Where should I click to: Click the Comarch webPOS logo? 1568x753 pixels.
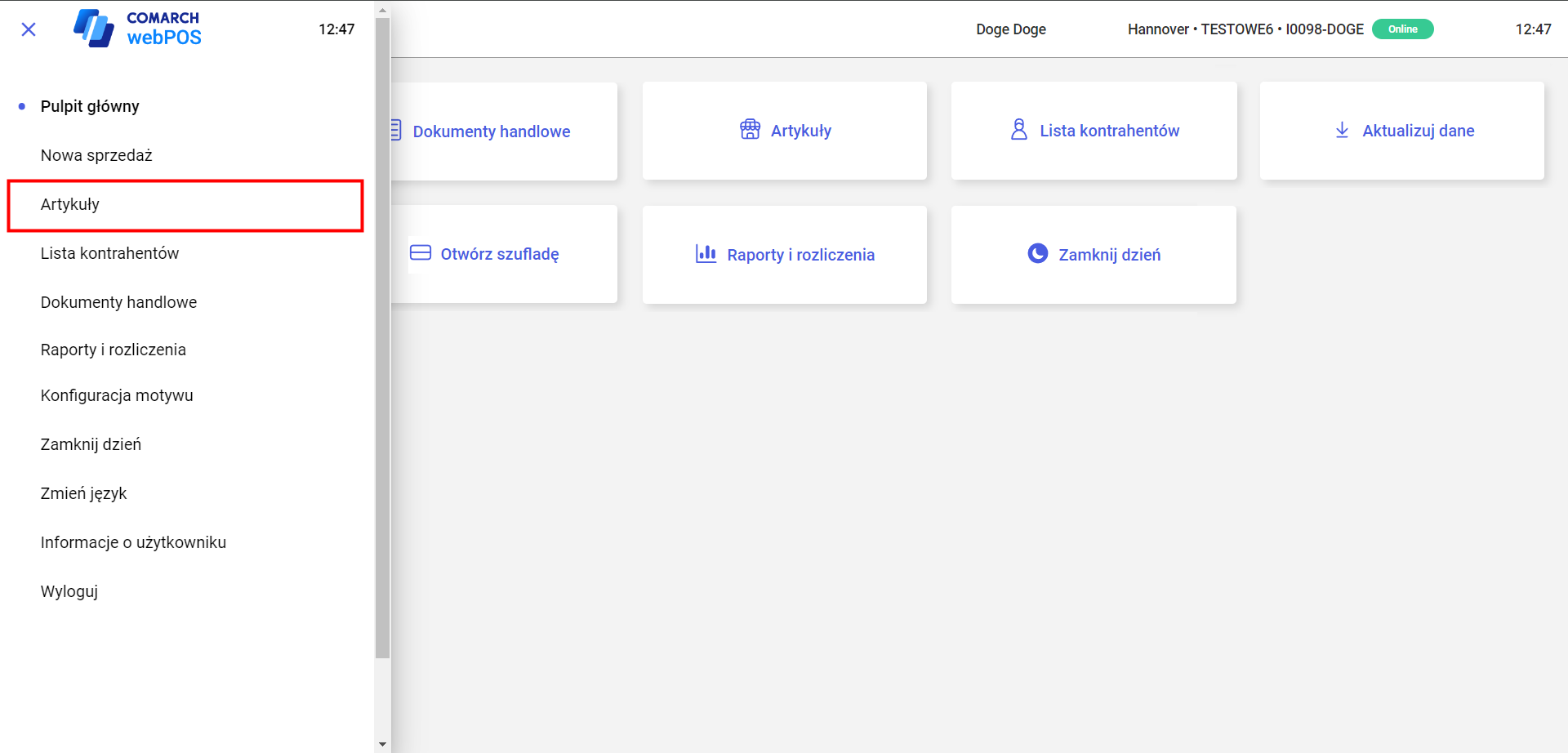click(137, 29)
